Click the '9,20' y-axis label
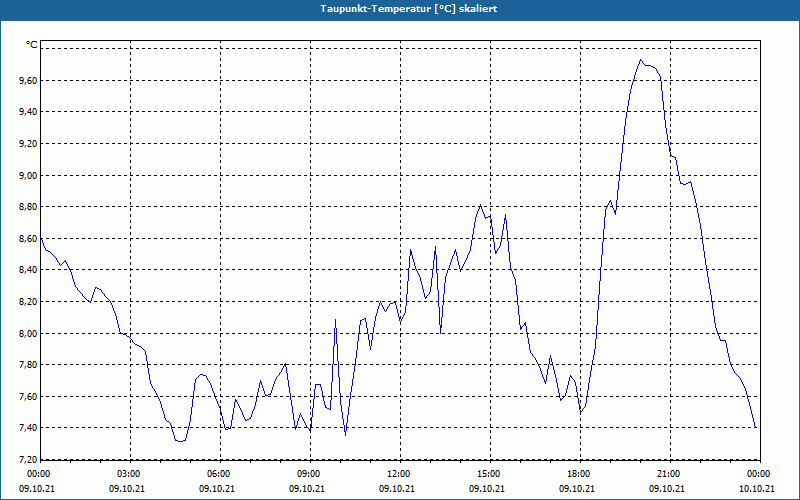800x500 pixels. (28, 143)
